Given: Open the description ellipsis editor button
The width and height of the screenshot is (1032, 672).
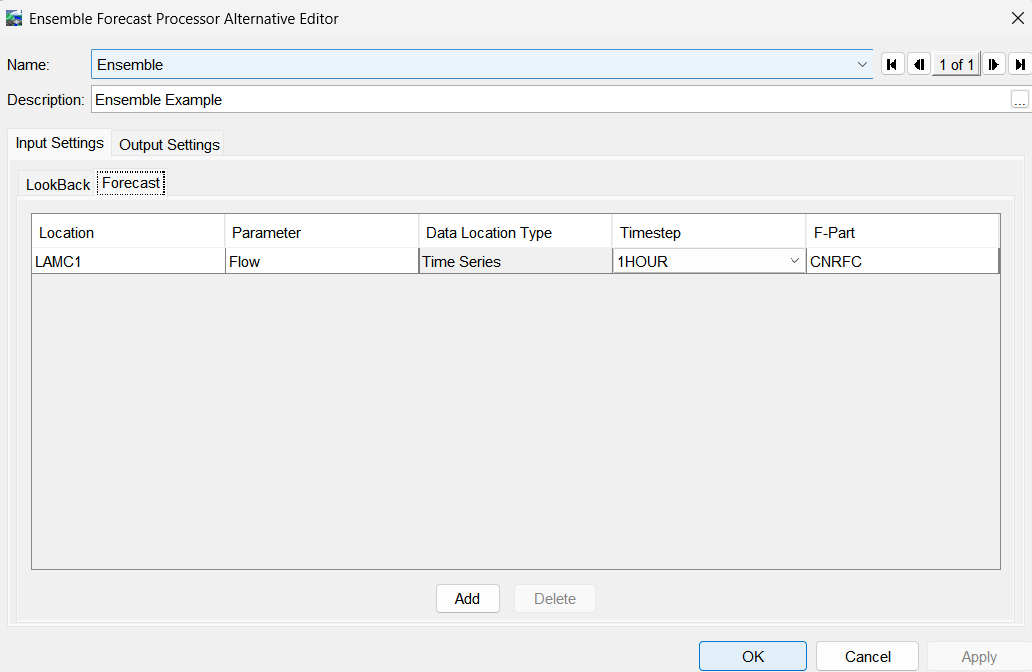Looking at the screenshot, I should tap(1019, 100).
